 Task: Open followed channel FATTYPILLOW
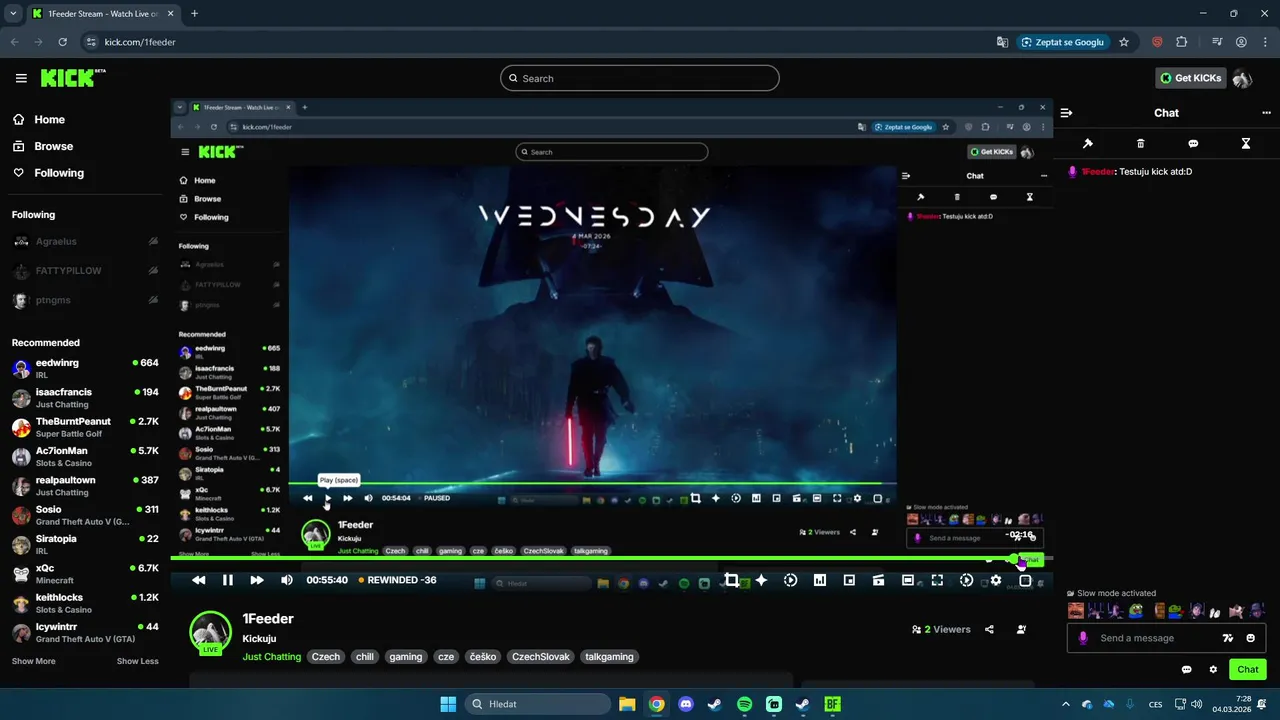pyautogui.click(x=85, y=271)
